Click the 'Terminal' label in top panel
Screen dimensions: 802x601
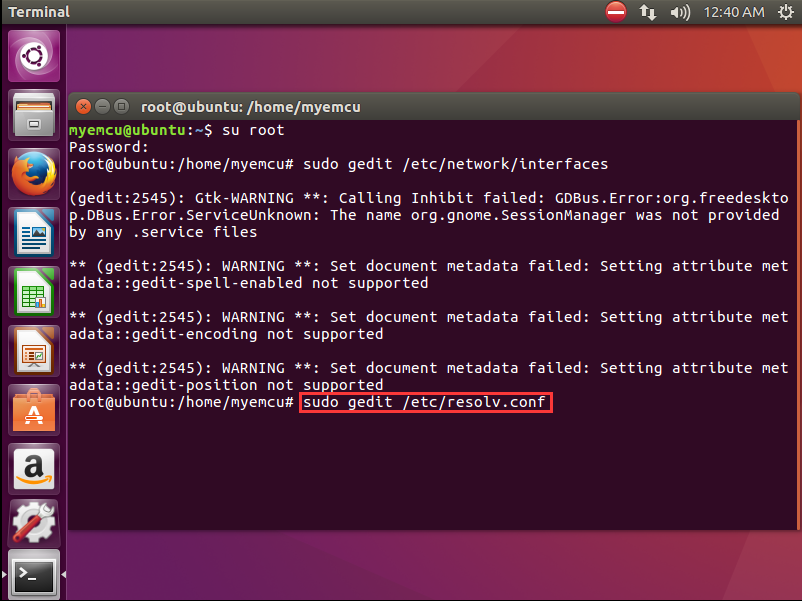coord(39,12)
